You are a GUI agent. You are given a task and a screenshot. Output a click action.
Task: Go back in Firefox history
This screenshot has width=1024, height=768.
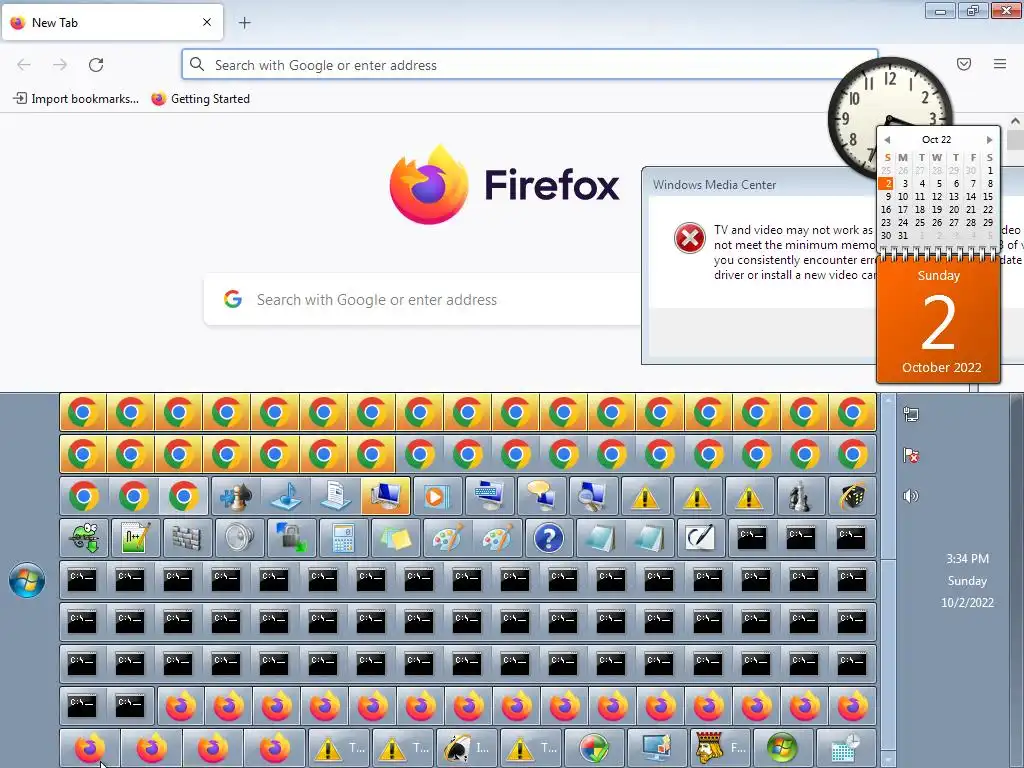pos(24,65)
